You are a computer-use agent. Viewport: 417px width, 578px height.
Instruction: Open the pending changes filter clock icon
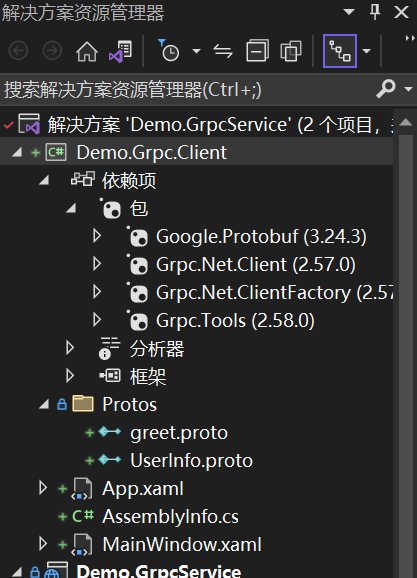click(168, 50)
